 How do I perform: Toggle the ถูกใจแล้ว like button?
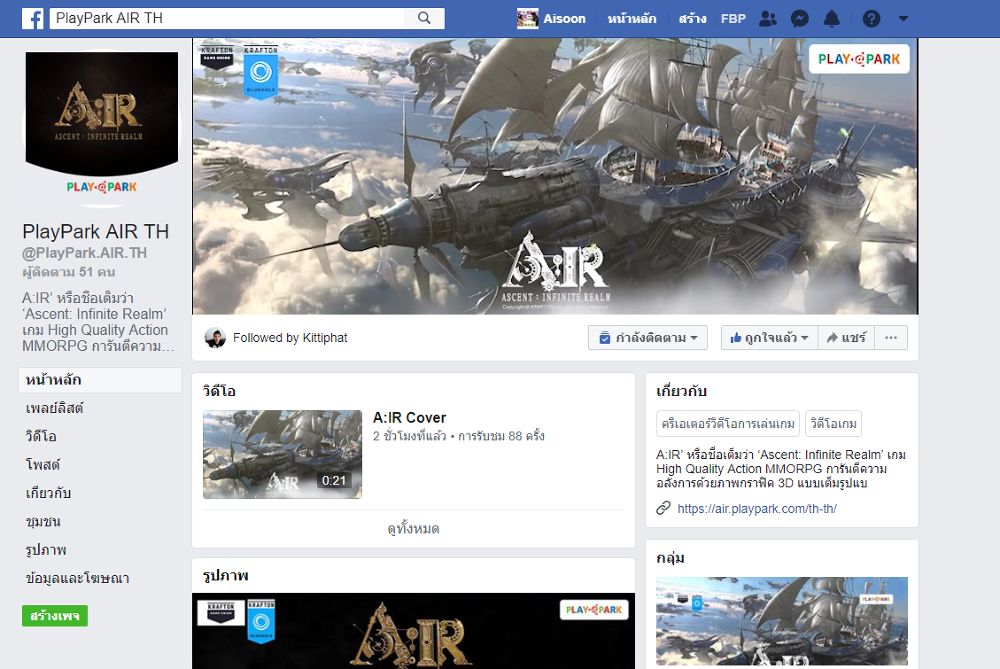pyautogui.click(x=769, y=338)
